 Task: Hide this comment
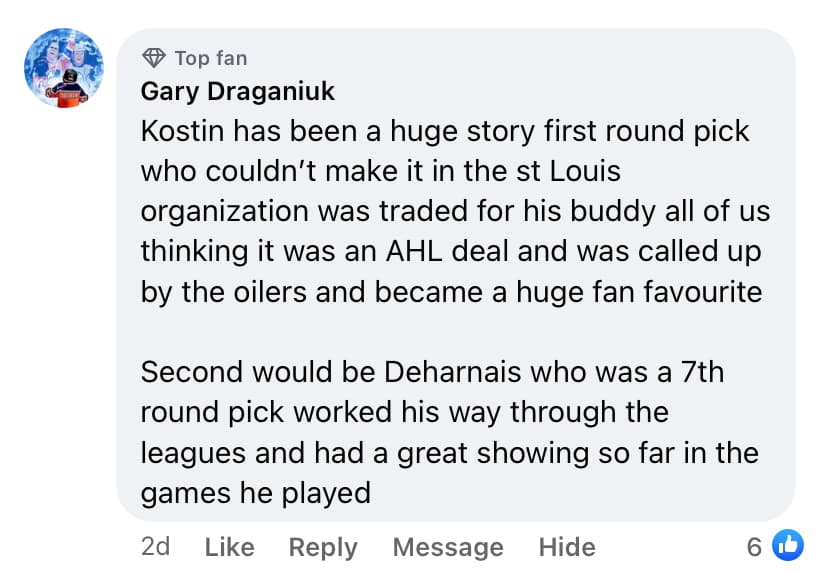pyautogui.click(x=566, y=547)
